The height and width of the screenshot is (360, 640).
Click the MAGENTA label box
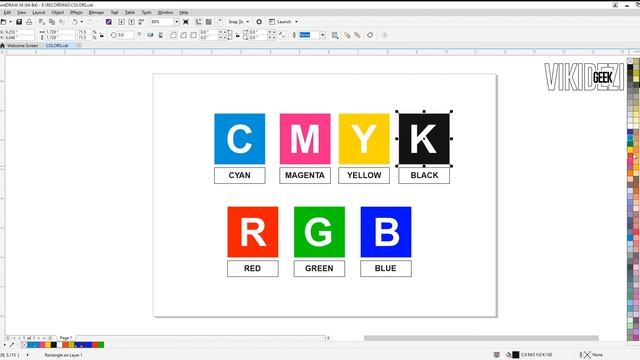pyautogui.click(x=305, y=176)
